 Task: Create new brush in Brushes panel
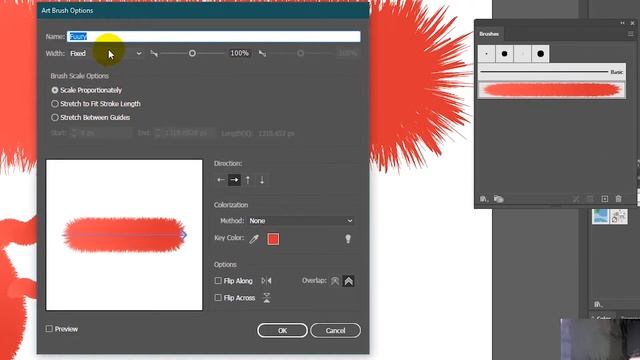pos(604,199)
